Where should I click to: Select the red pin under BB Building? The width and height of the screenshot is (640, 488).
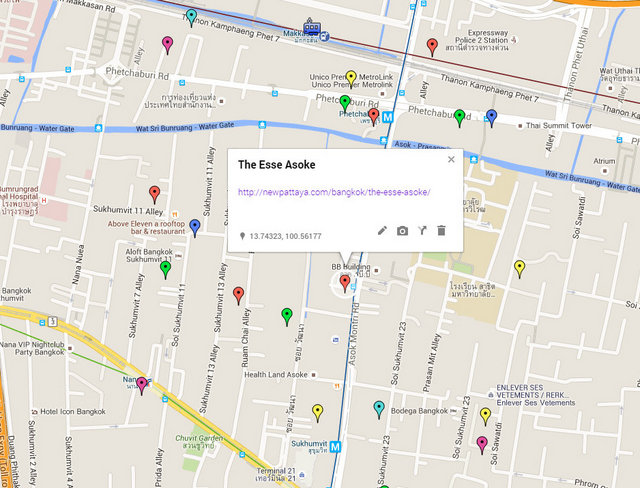pos(345,284)
